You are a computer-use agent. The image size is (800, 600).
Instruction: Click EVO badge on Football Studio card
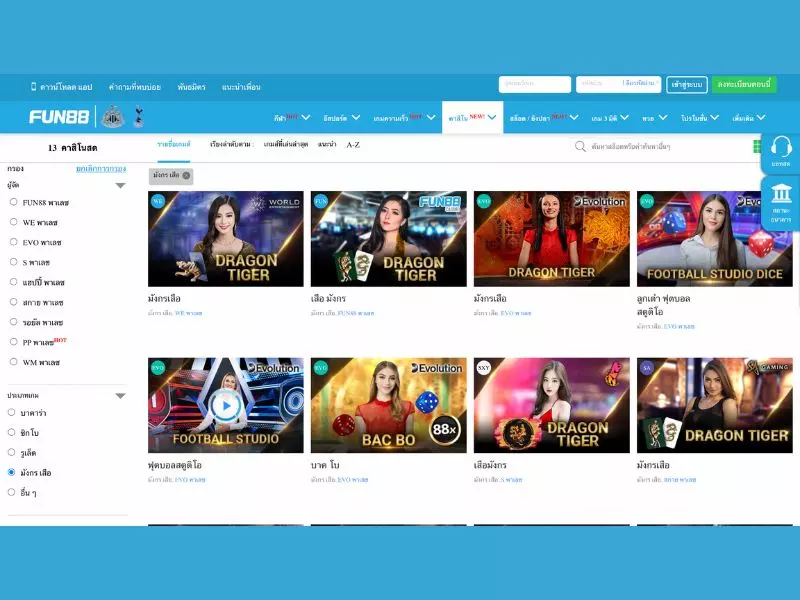[158, 367]
